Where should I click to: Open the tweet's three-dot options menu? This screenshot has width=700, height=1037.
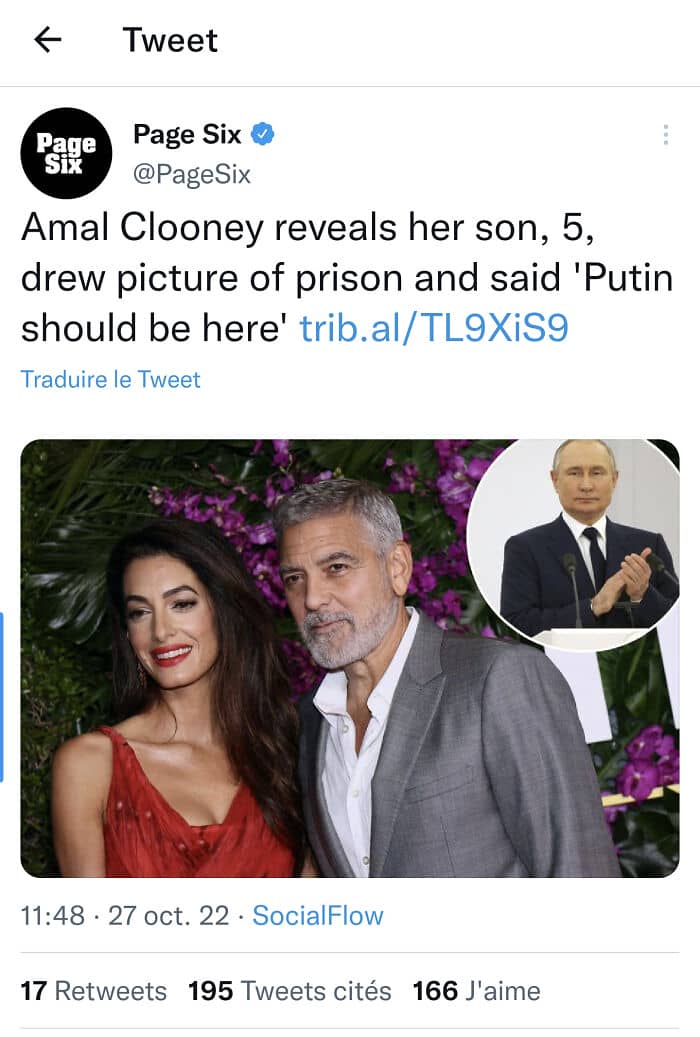[x=665, y=136]
